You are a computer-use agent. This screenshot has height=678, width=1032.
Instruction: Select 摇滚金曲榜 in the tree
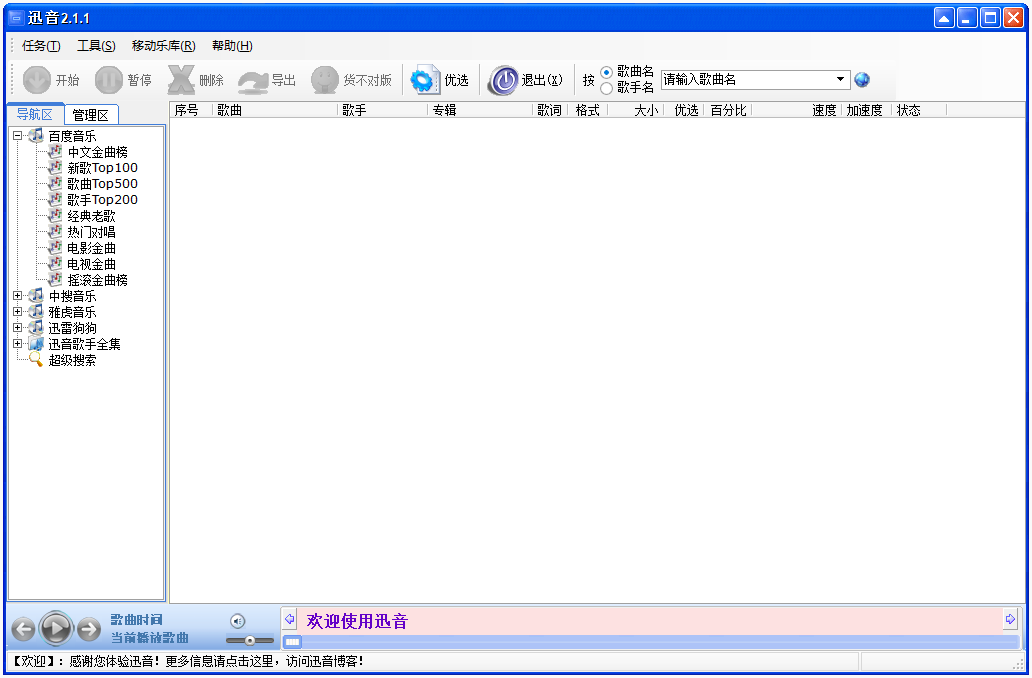point(97,280)
